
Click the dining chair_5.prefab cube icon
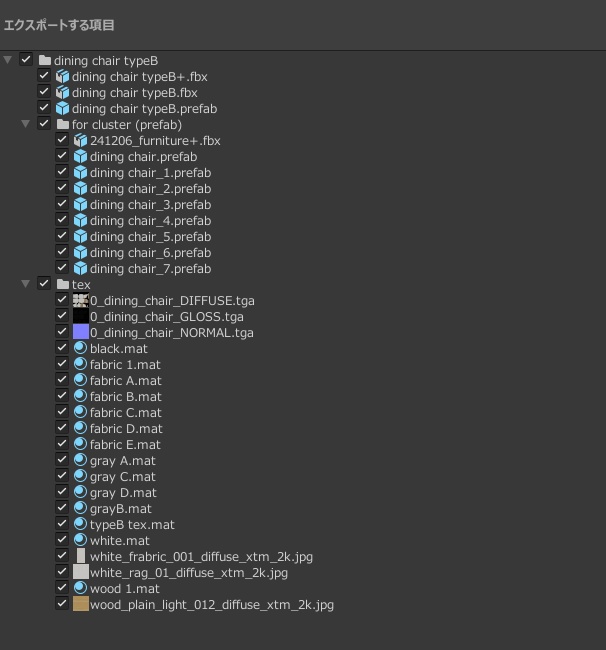[x=80, y=236]
